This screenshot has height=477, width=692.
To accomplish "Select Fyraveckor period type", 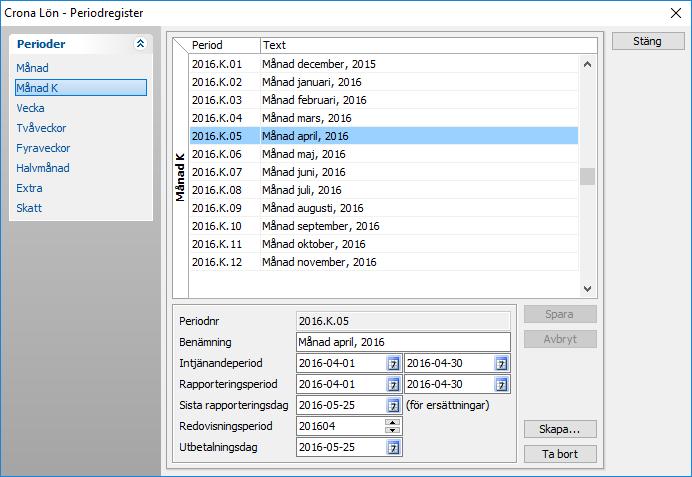I will tap(43, 148).
